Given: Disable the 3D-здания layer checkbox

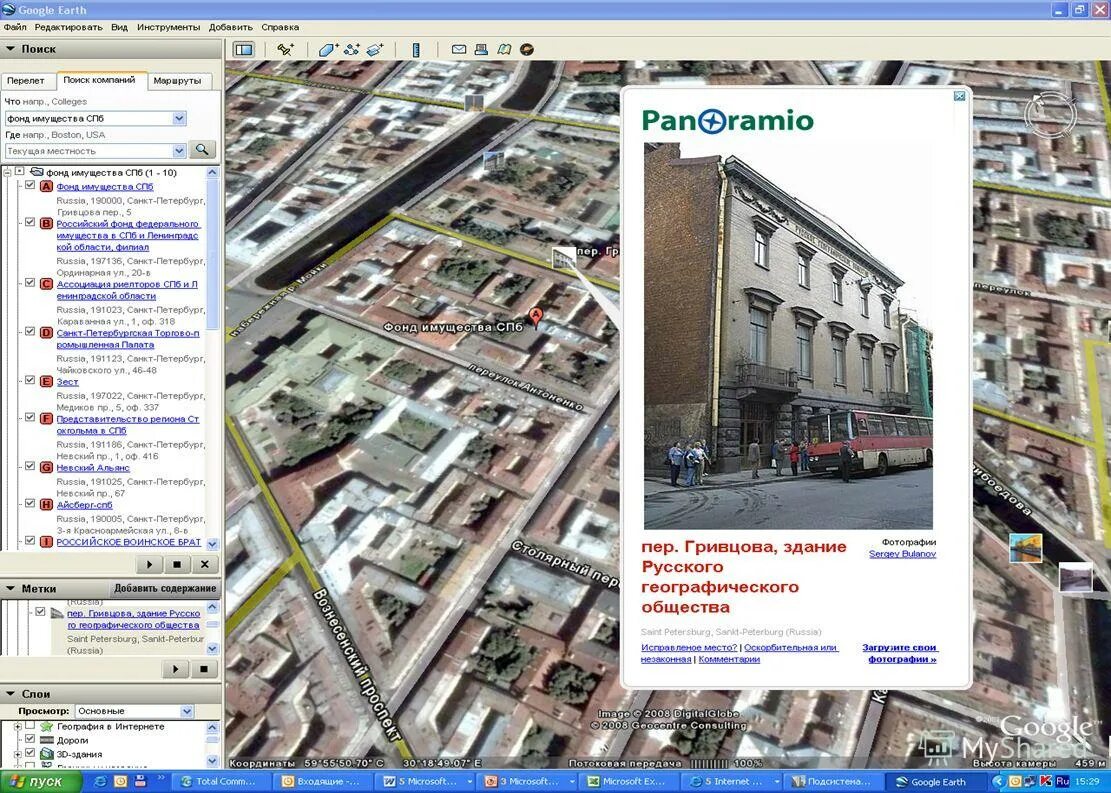Looking at the screenshot, I should [x=30, y=753].
